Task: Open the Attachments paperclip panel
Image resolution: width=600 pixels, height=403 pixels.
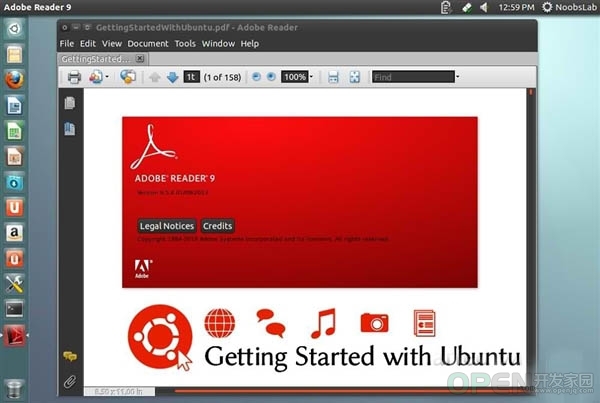Action: pos(70,381)
